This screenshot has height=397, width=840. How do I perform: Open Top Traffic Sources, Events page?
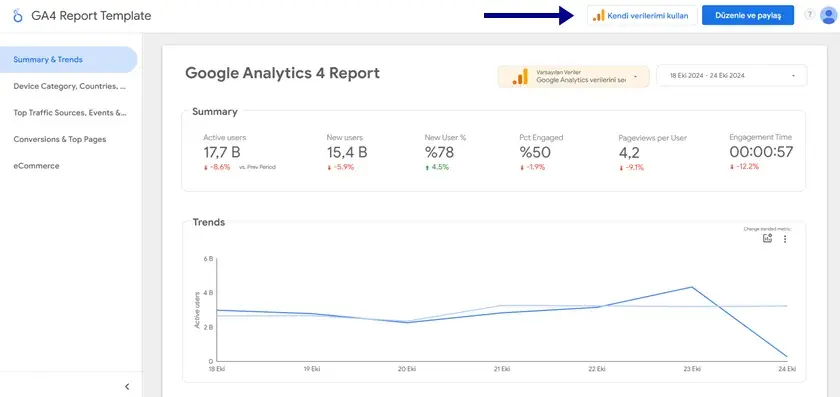pos(70,113)
